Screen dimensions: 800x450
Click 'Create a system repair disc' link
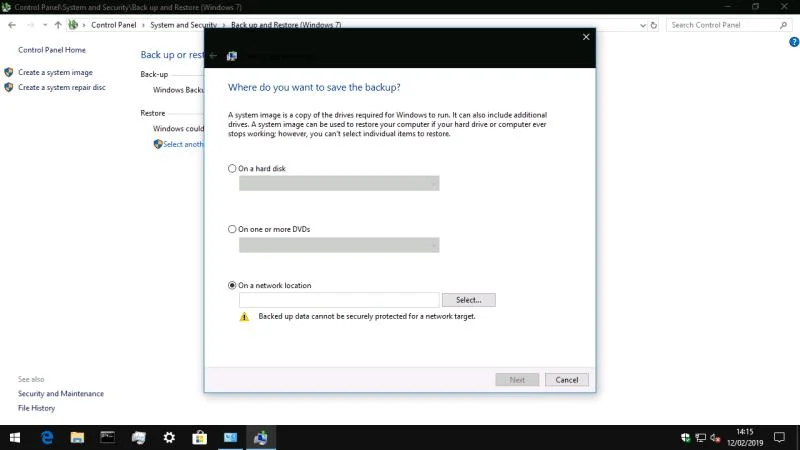click(x=62, y=87)
